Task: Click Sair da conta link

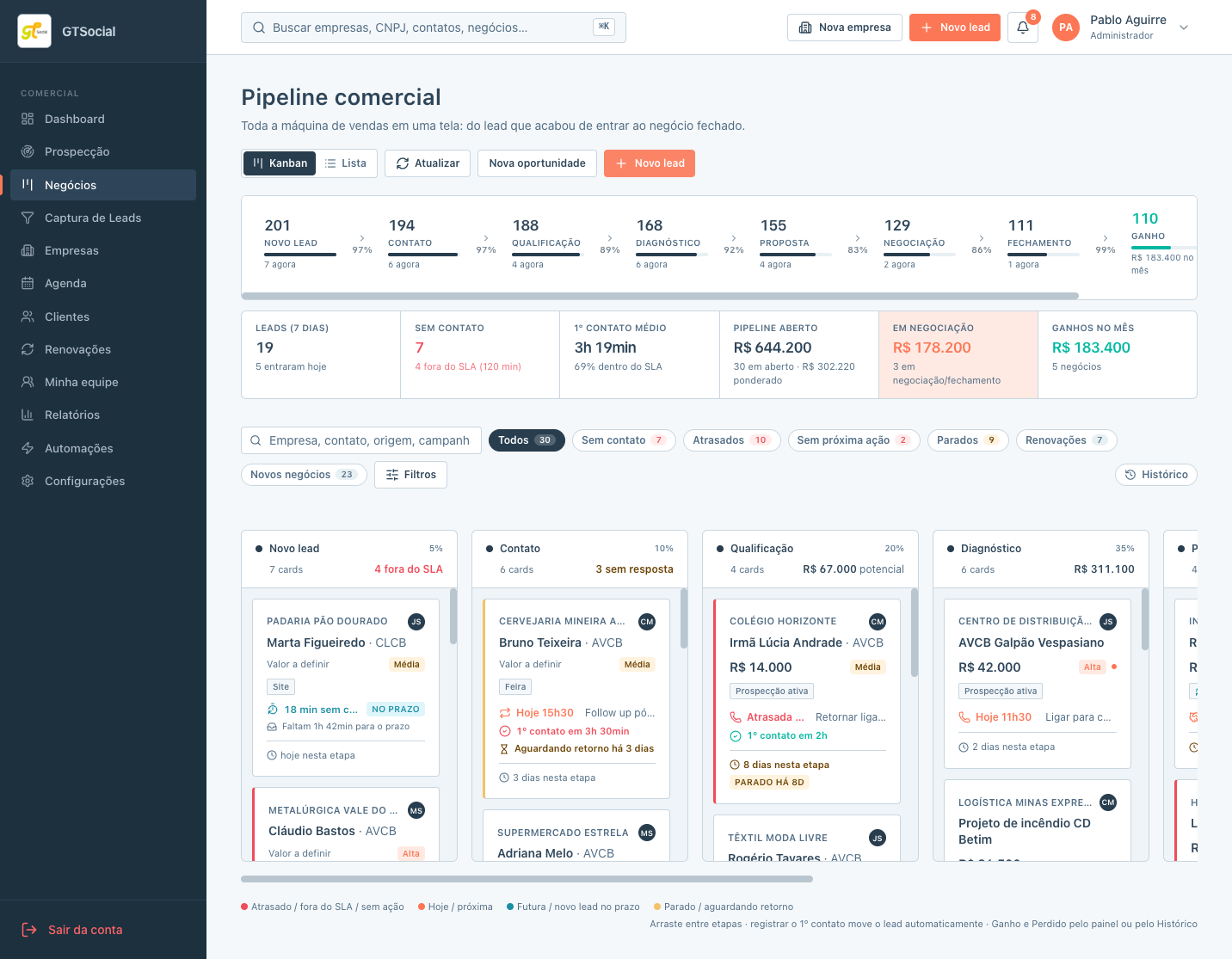Action: 85,930
